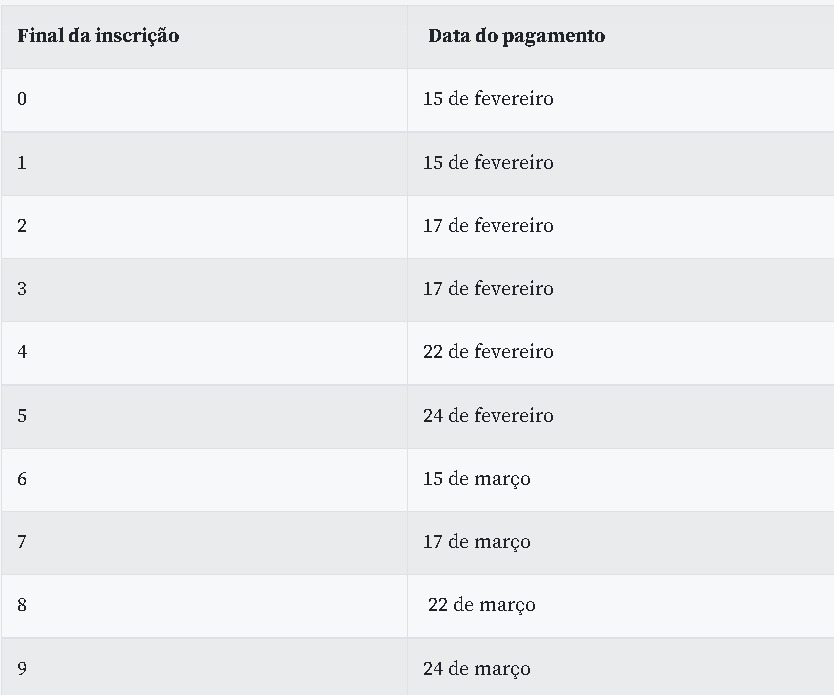
Task: Click the "22 de fevereiro" payment date
Action: click(x=488, y=352)
